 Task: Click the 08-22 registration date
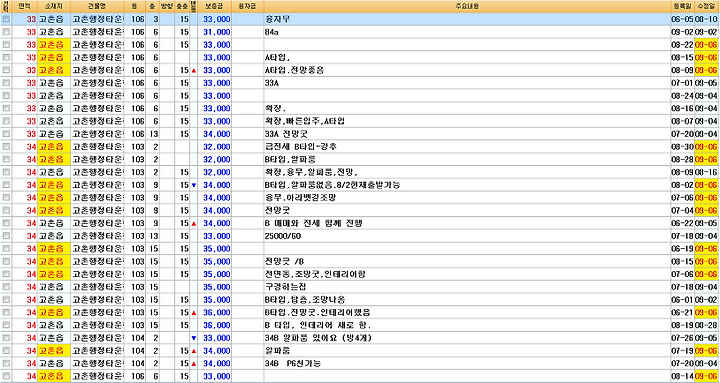683,45
